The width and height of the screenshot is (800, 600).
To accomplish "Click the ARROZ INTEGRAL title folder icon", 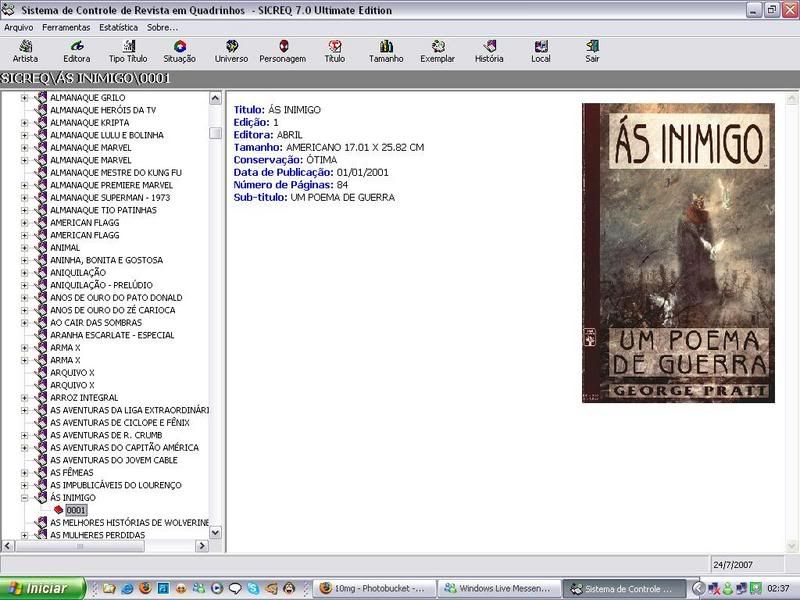I will (x=40, y=397).
